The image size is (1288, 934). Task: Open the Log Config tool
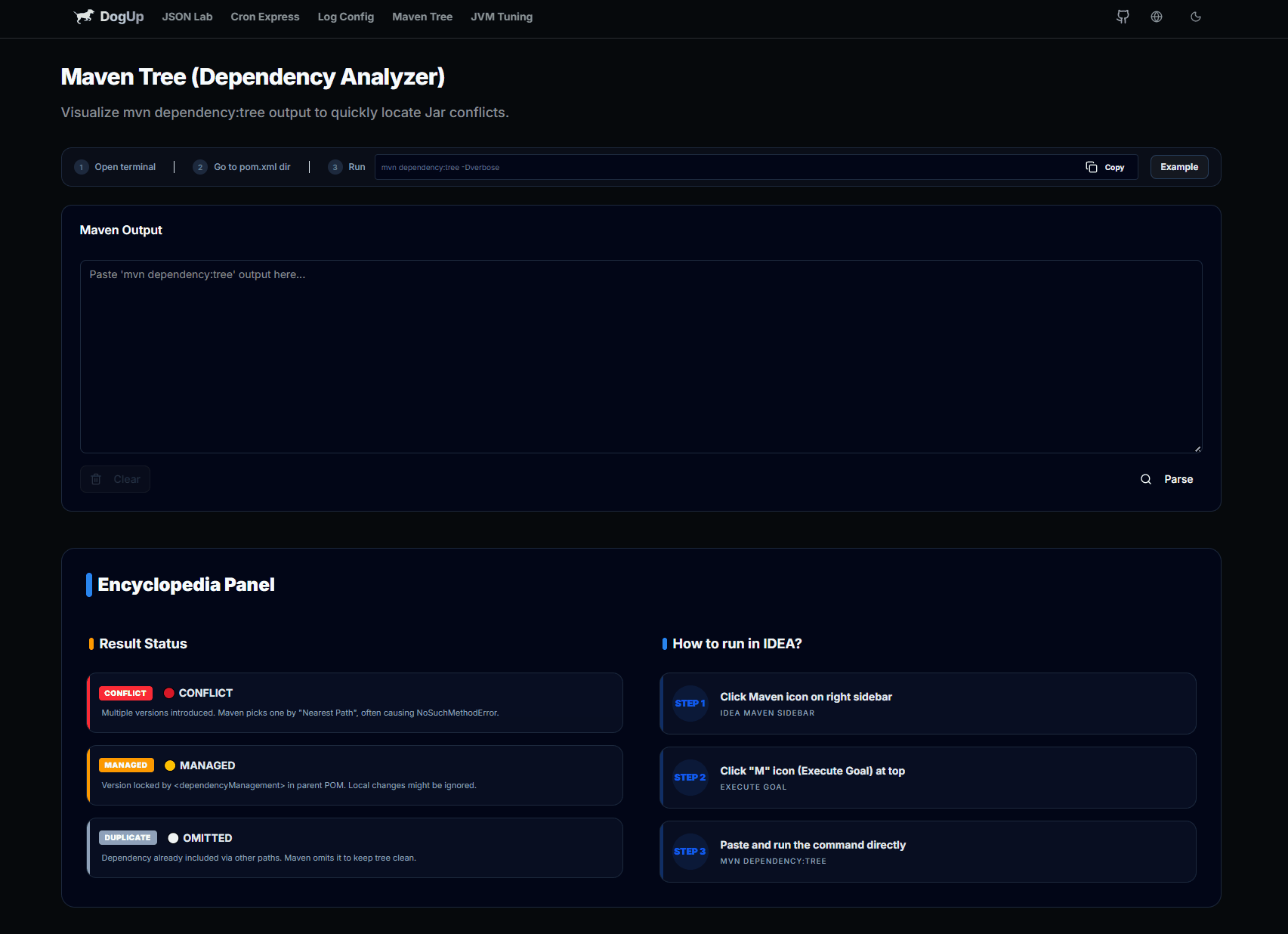tap(345, 17)
